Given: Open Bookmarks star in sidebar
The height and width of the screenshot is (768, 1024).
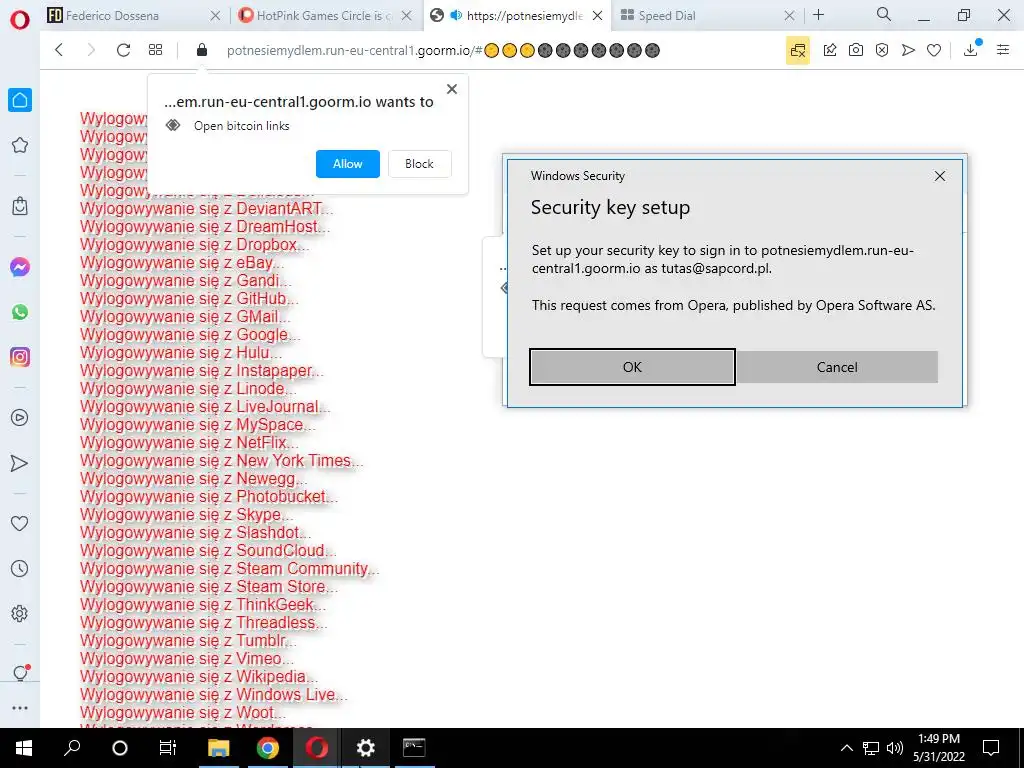Looking at the screenshot, I should click(x=20, y=145).
